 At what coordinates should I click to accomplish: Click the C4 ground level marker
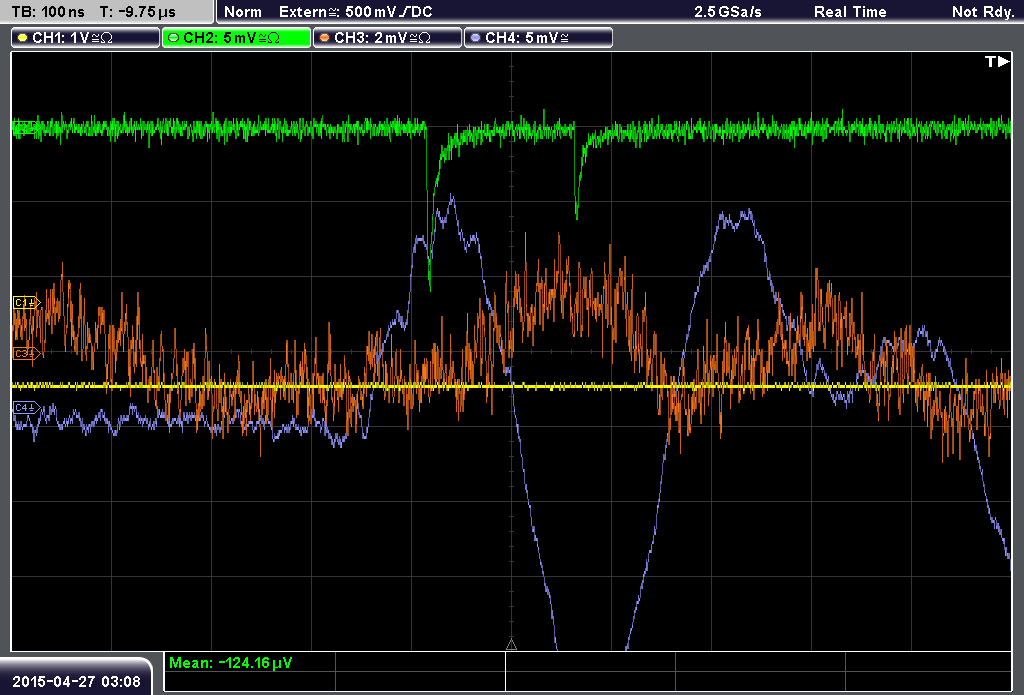(x=27, y=408)
